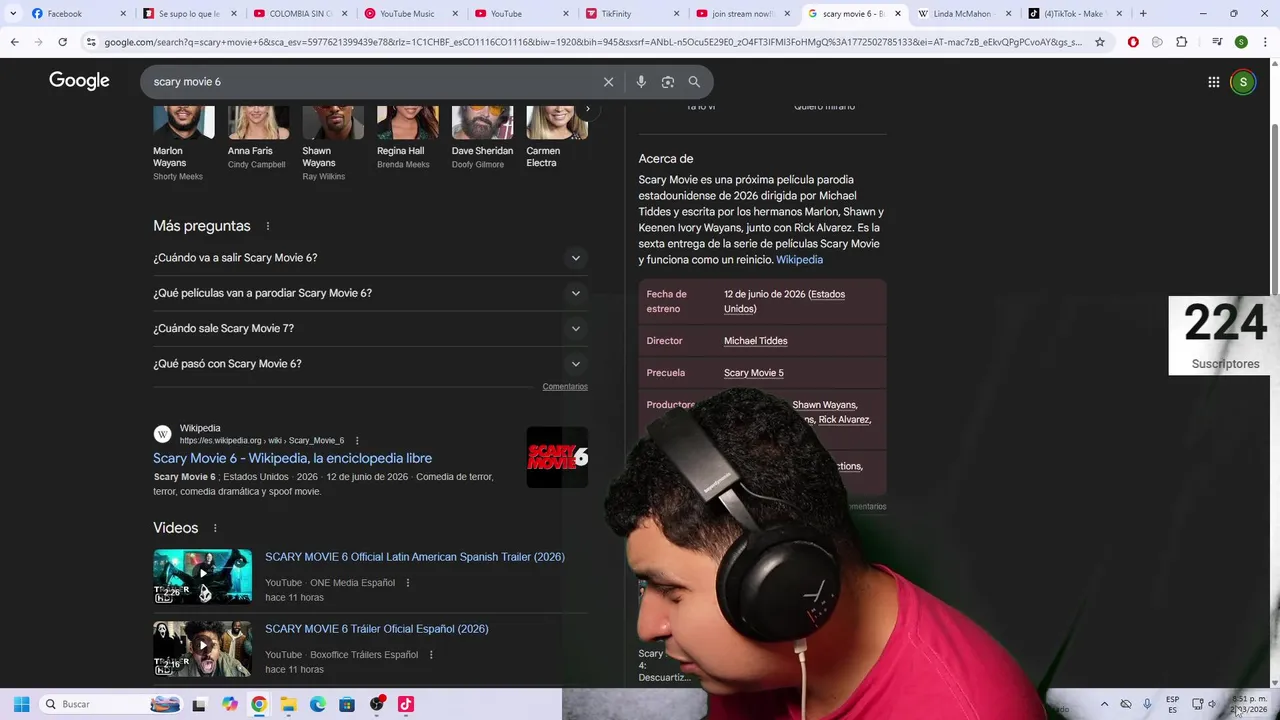Open Anna Faris cast card
This screenshot has height=720, width=1280.
pyautogui.click(x=257, y=139)
